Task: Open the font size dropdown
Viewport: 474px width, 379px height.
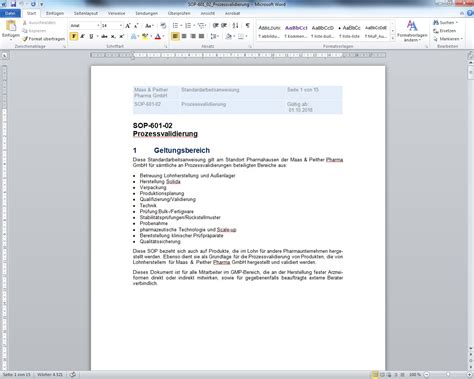Action: (120, 26)
